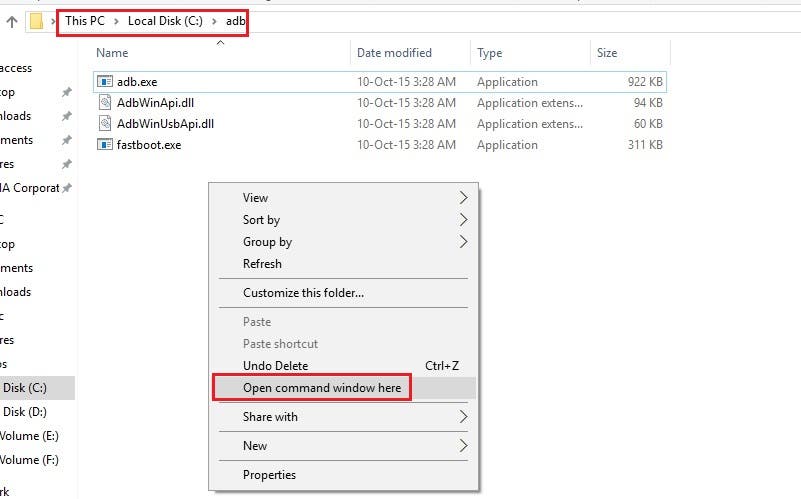Click the adb.exe application icon
The width and height of the screenshot is (801, 499).
105,82
